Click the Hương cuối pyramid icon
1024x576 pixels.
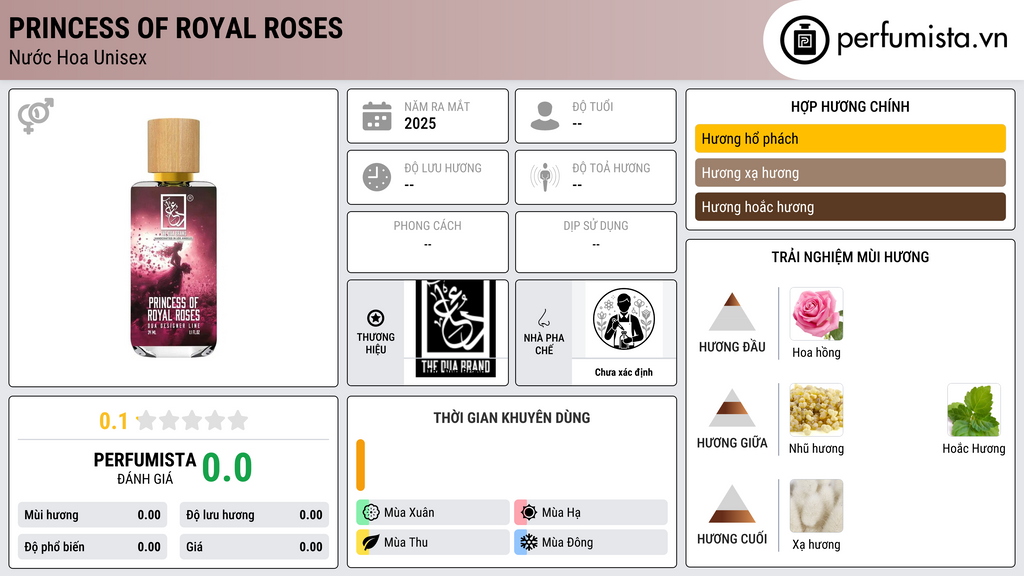[x=732, y=504]
